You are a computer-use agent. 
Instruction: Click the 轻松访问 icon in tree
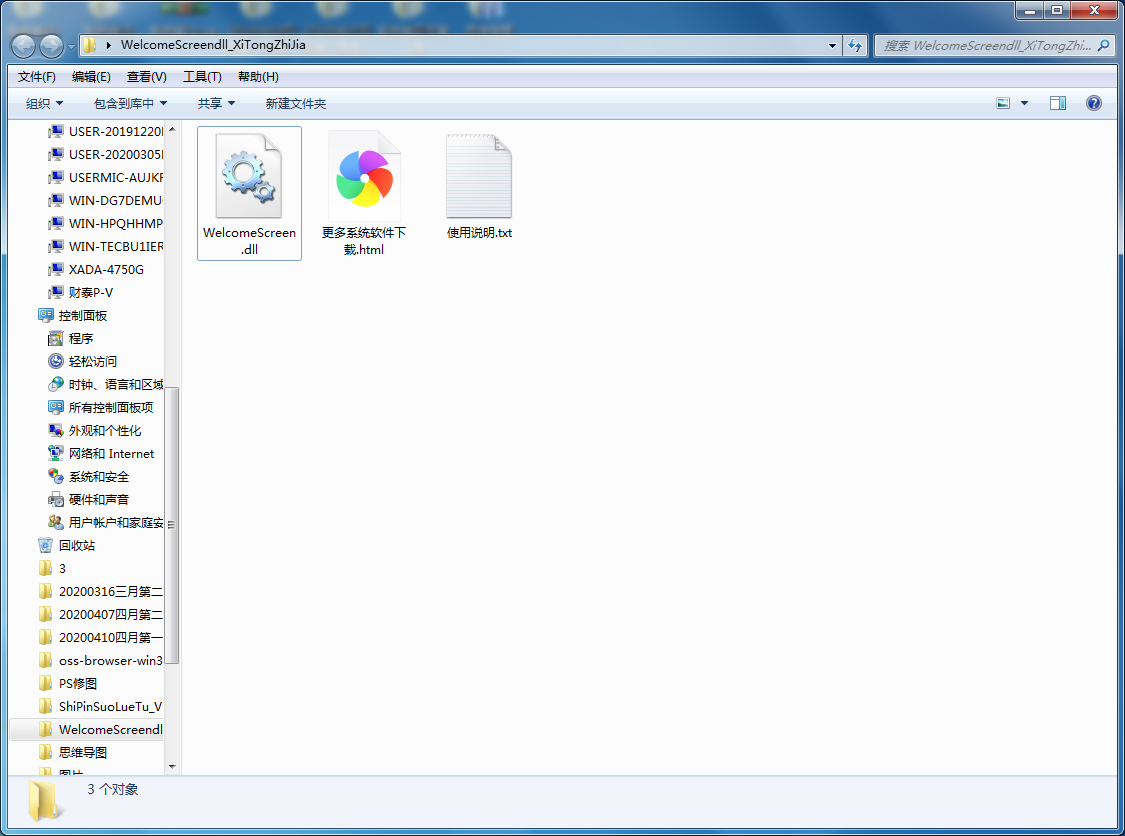[55, 361]
